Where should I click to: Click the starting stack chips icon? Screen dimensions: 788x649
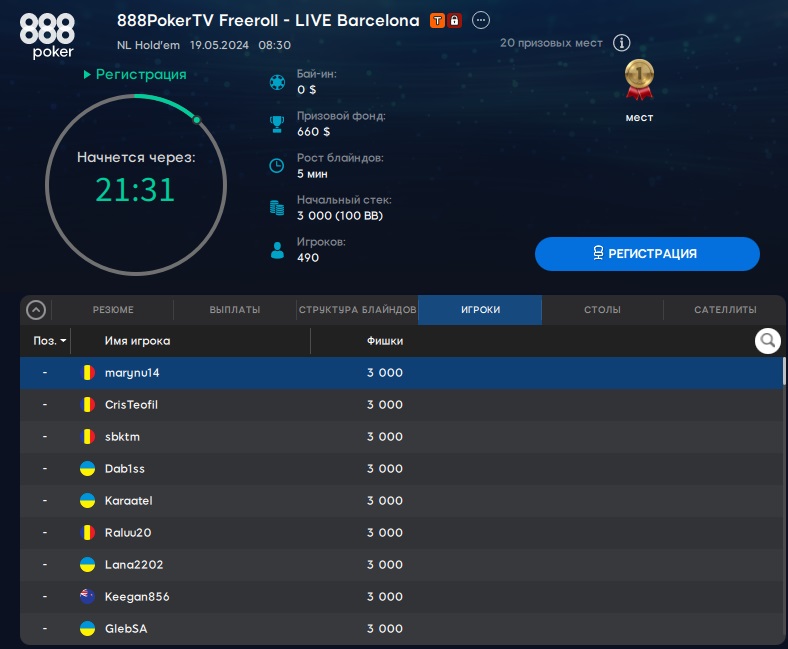(x=277, y=207)
